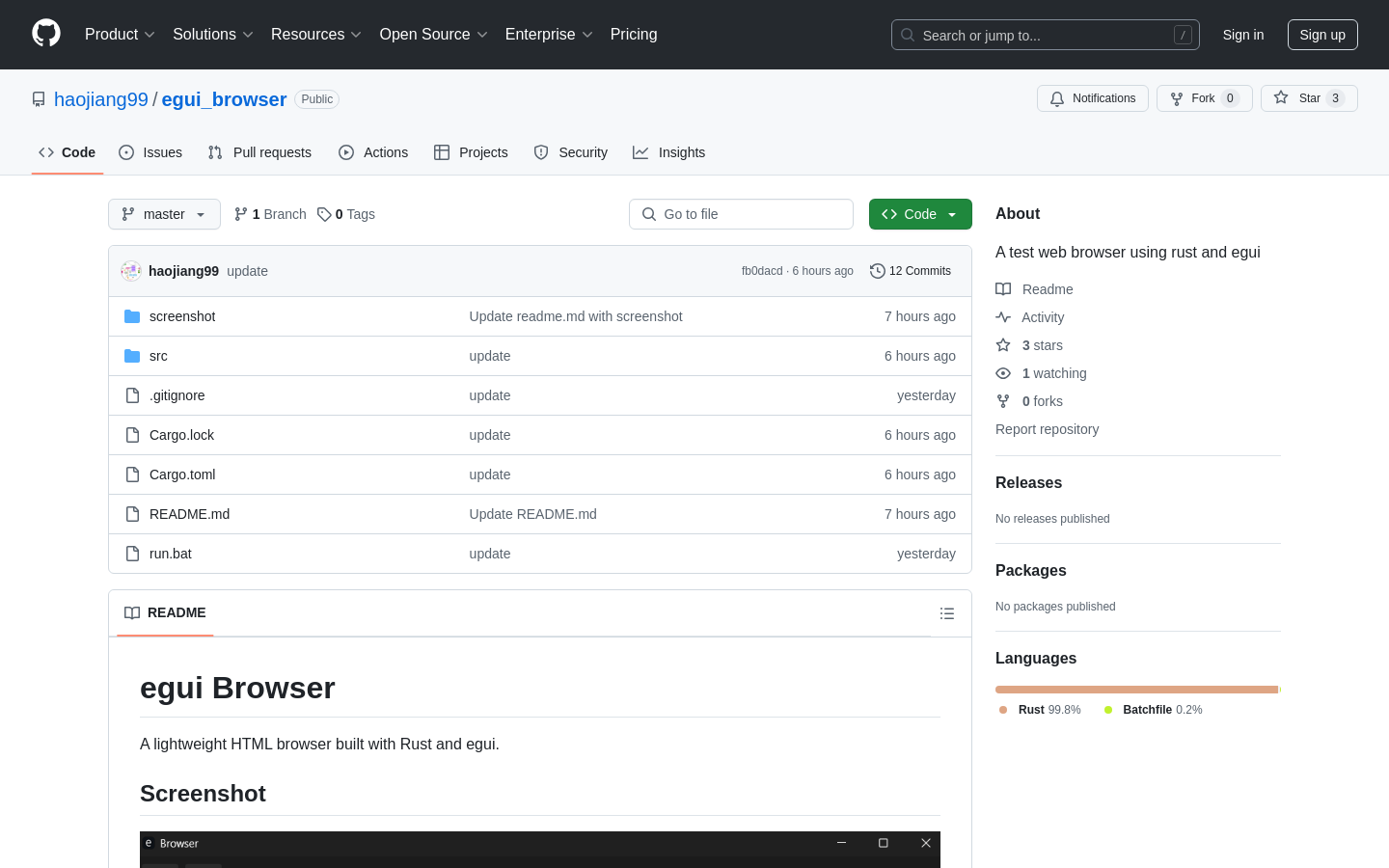Expand the Enterprise menu
1389x868 pixels.
tap(548, 35)
